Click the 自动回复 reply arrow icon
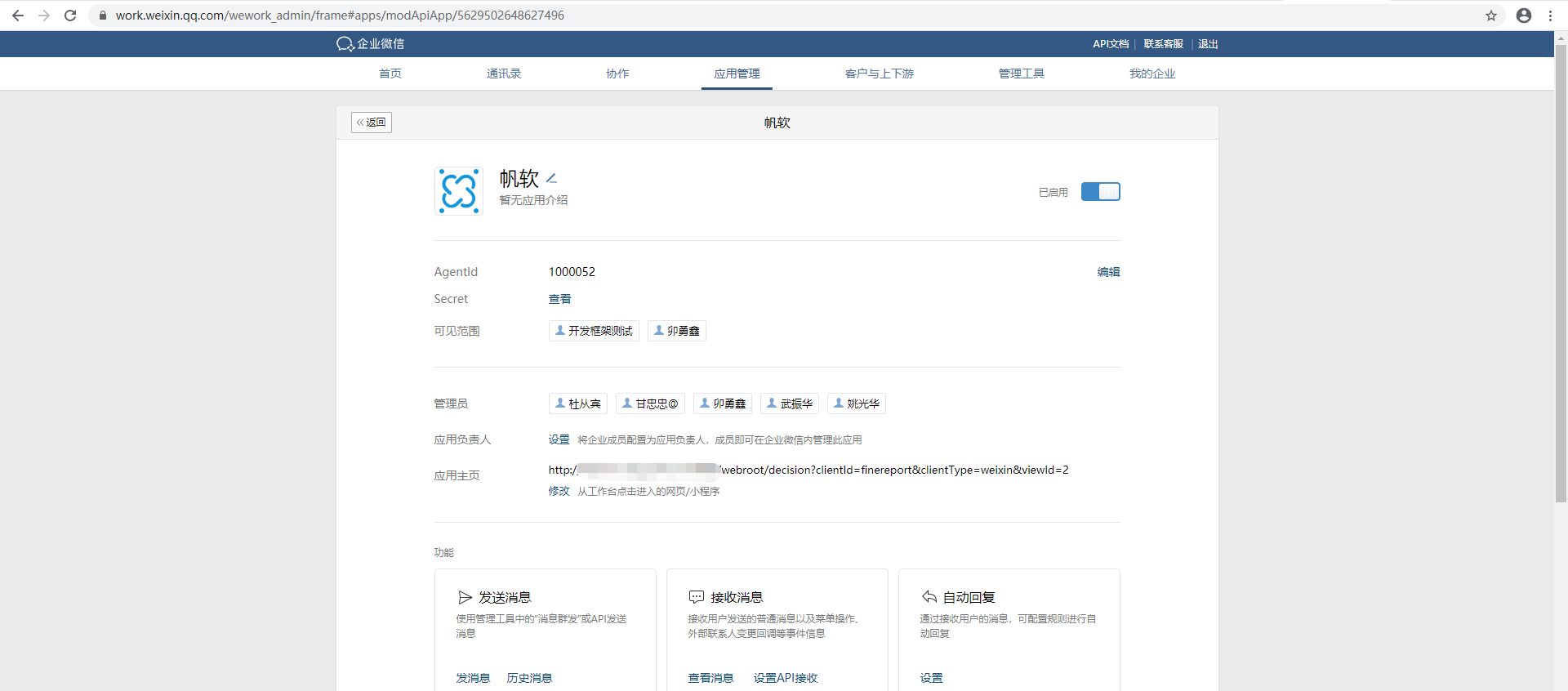The image size is (1568, 691). coord(929,597)
